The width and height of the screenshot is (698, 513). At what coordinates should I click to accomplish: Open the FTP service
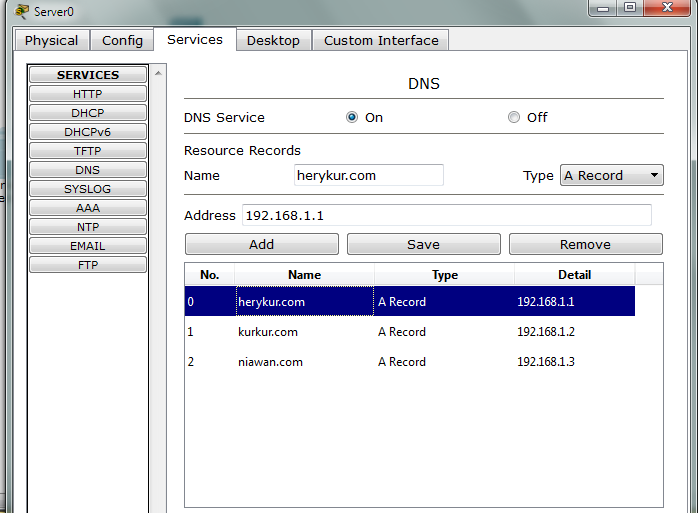coord(88,265)
